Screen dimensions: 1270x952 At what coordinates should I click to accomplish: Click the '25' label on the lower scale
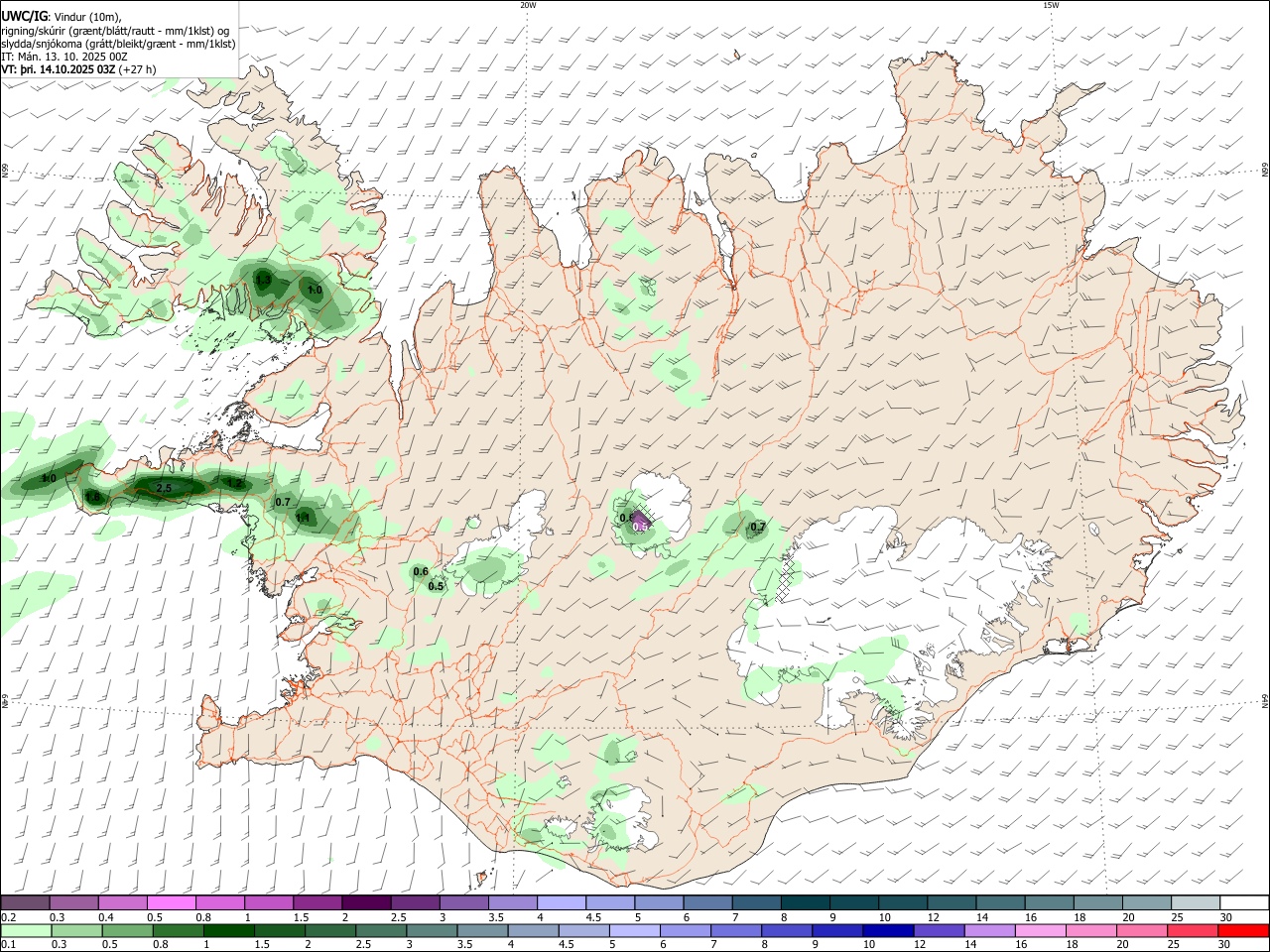[x=1173, y=945]
